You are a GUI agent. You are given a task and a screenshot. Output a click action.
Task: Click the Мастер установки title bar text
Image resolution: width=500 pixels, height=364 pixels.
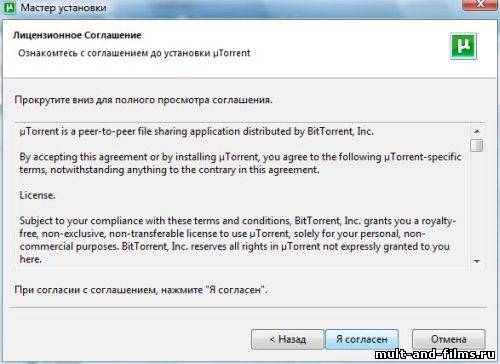click(x=63, y=7)
